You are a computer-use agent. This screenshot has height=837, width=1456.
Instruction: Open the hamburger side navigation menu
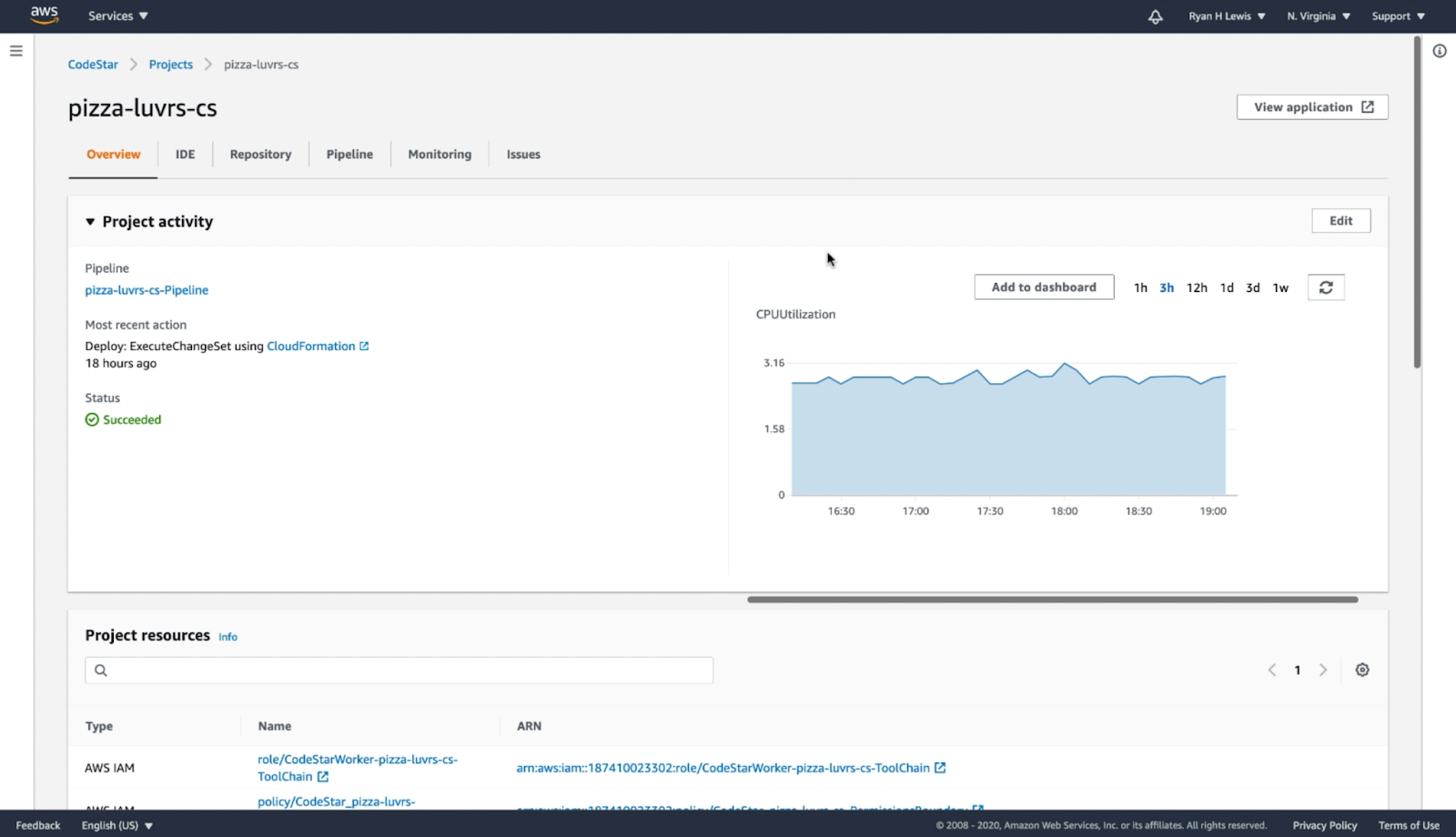click(16, 51)
